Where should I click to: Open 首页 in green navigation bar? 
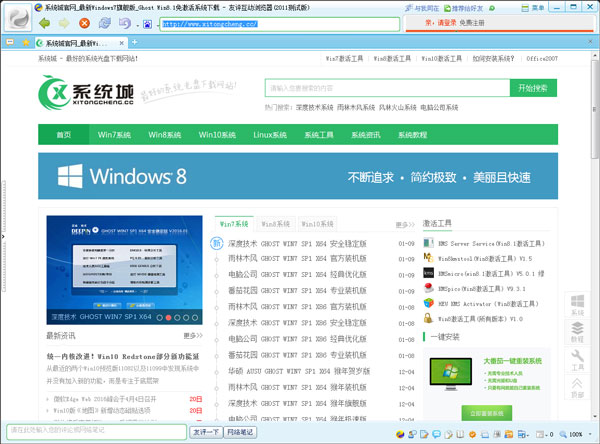pyautogui.click(x=64, y=135)
